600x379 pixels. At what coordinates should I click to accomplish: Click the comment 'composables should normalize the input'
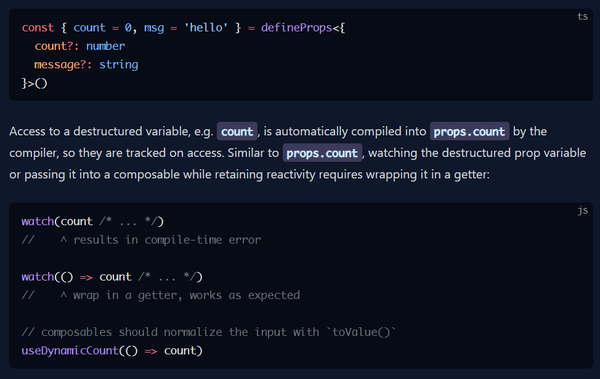click(x=209, y=332)
